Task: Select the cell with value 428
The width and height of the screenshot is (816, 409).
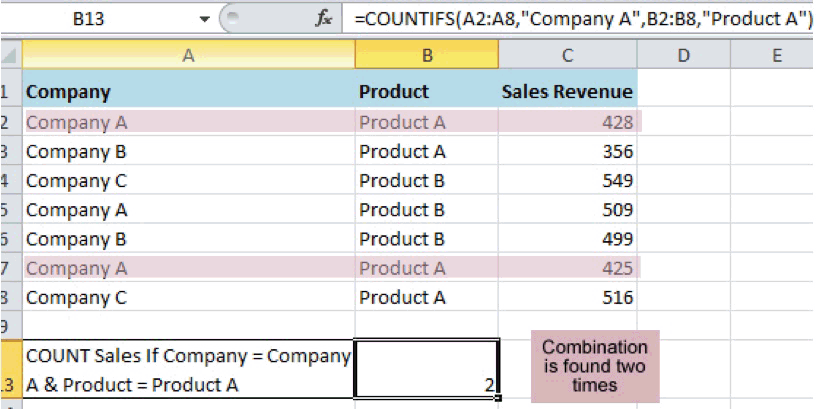Action: [x=567, y=123]
